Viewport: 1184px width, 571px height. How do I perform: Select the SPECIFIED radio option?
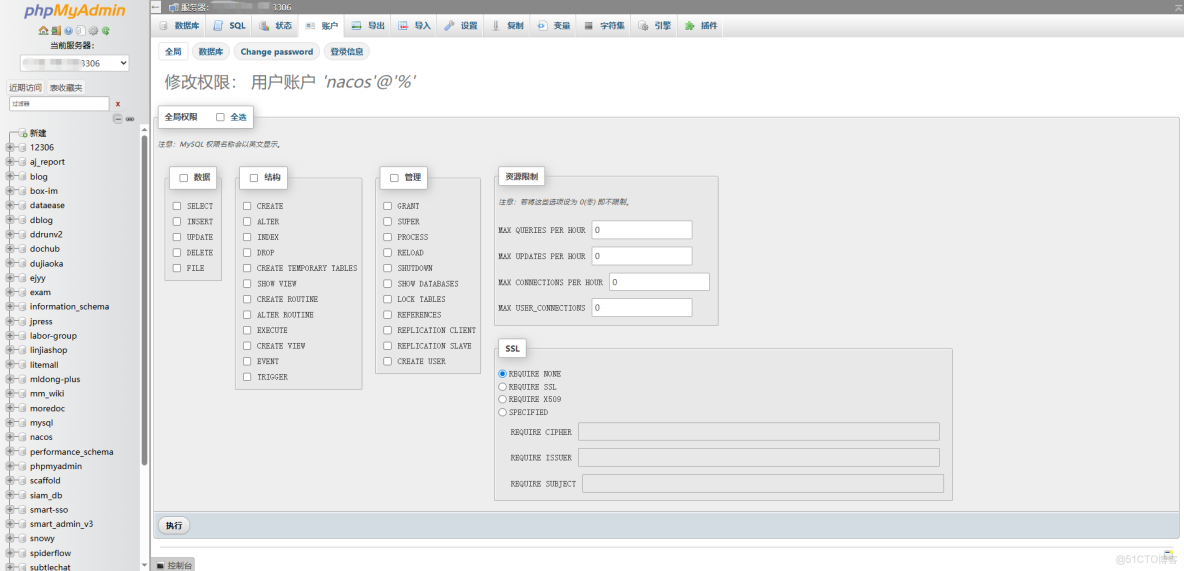click(503, 412)
